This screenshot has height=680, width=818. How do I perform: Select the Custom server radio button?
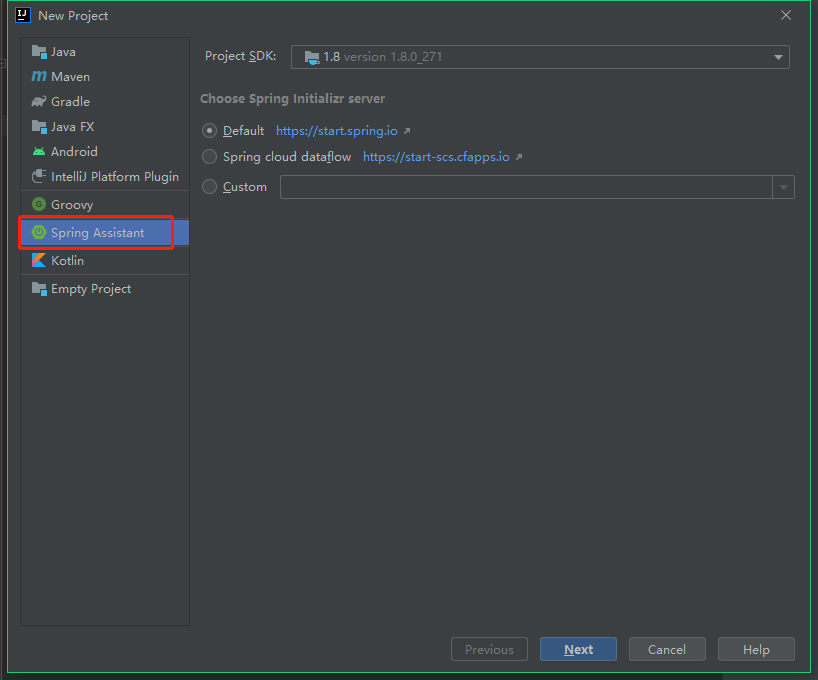click(209, 186)
